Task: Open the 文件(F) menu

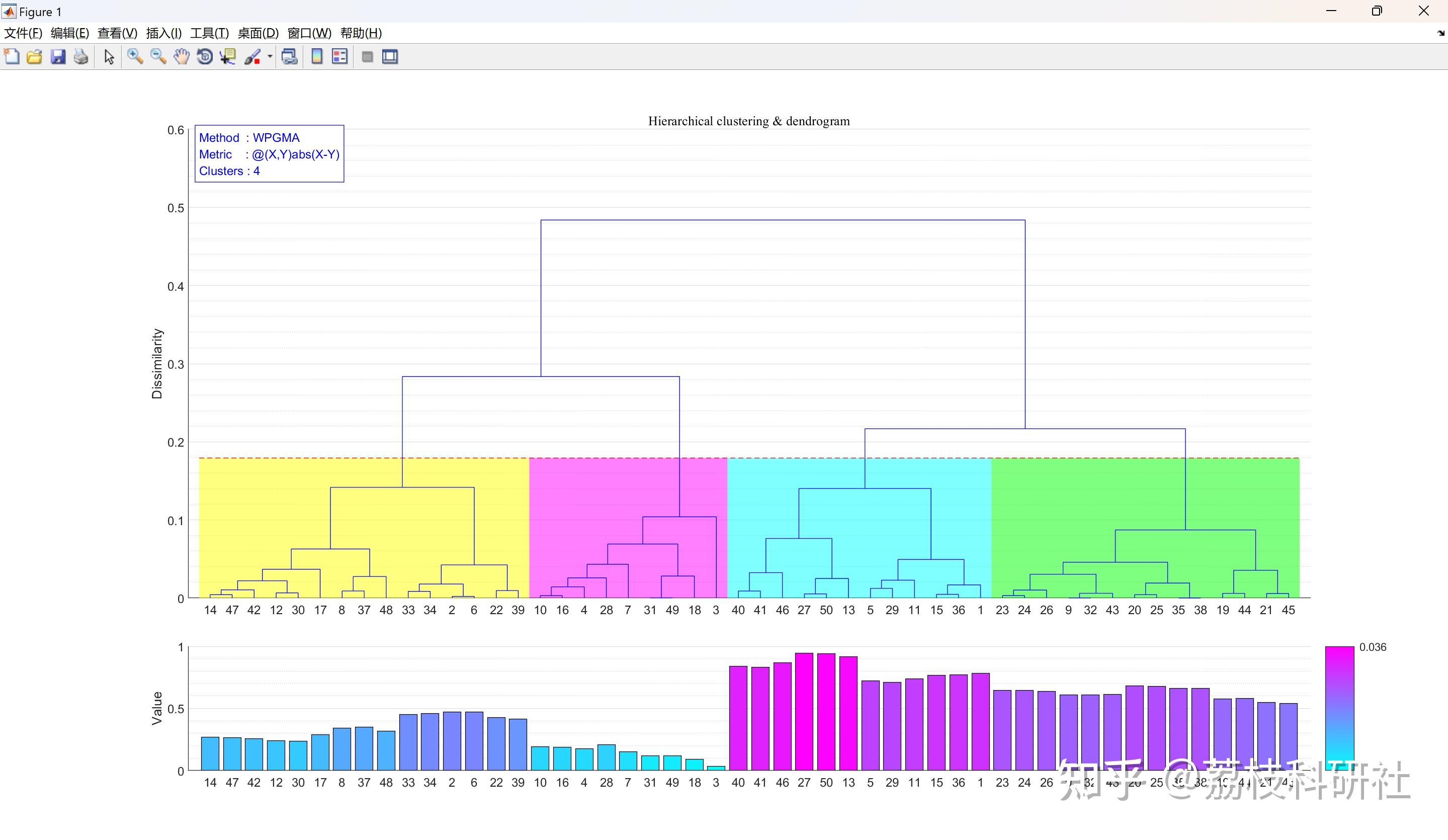Action: [x=23, y=33]
